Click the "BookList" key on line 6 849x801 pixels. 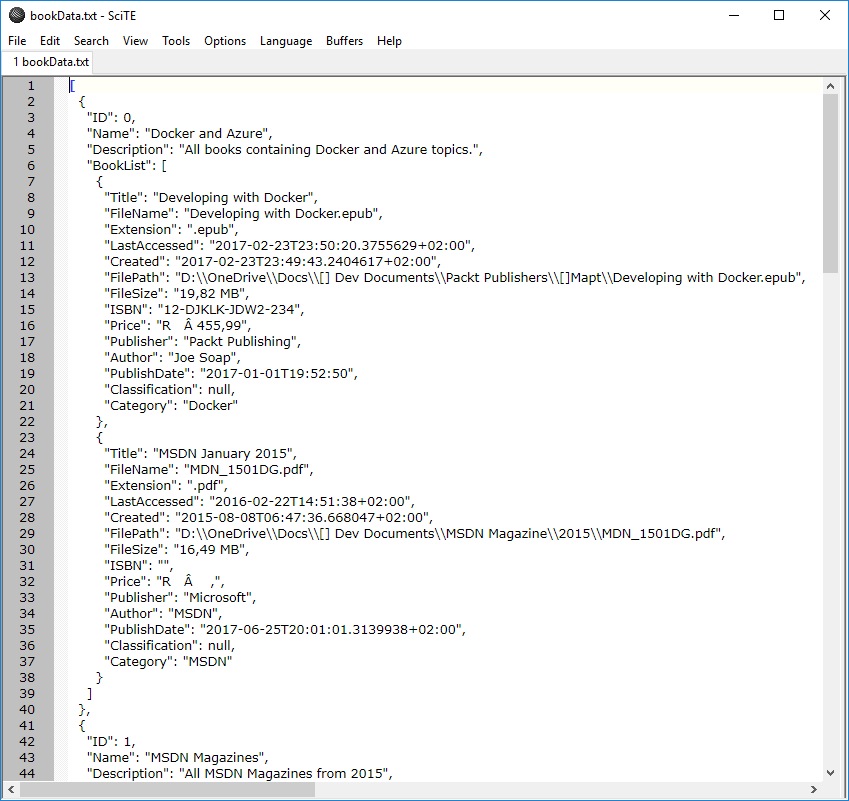[x=120, y=166]
